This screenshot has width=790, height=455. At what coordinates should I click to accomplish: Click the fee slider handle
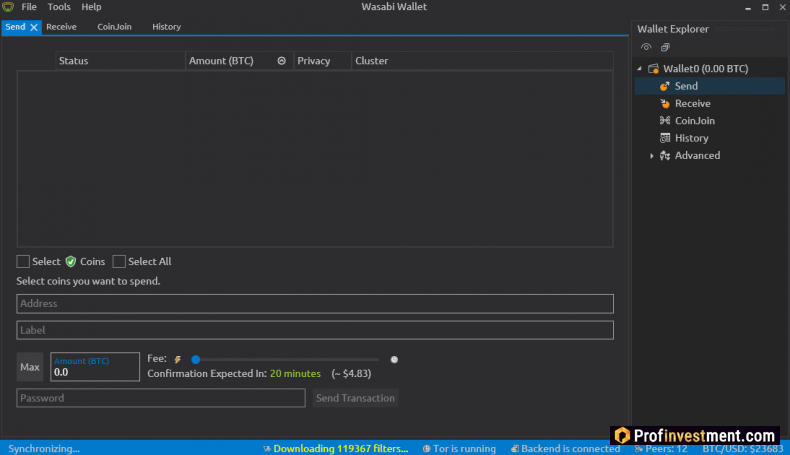point(195,359)
